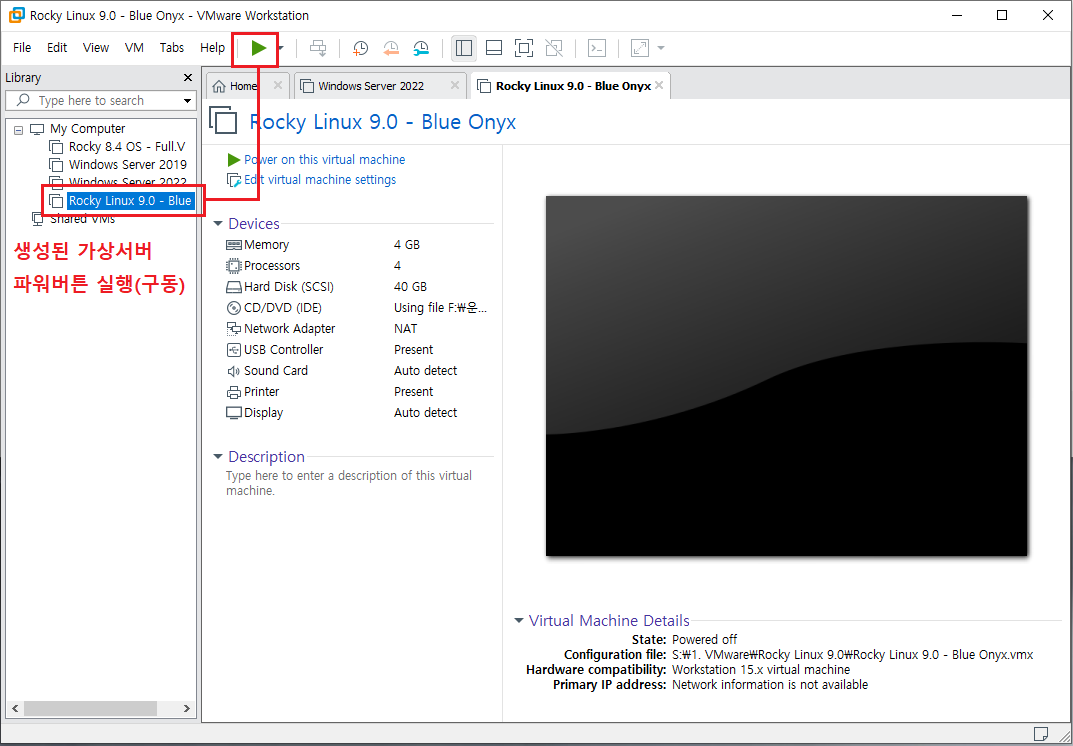Screen dimensions: 1073x746
Task: Toggle the Library sidebar view icon
Action: [x=464, y=48]
